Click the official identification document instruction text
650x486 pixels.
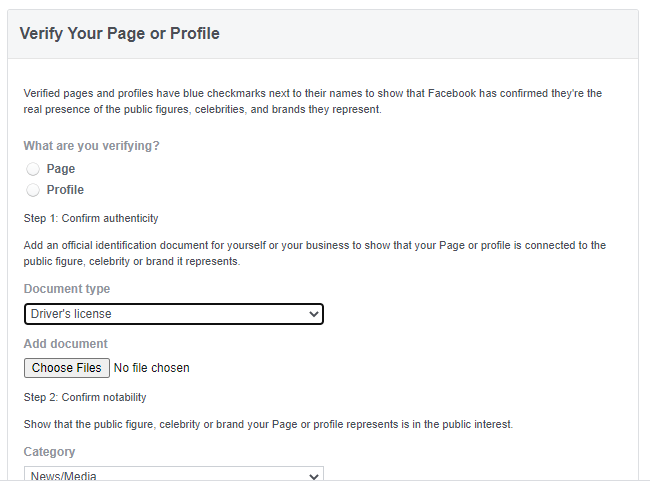point(314,253)
